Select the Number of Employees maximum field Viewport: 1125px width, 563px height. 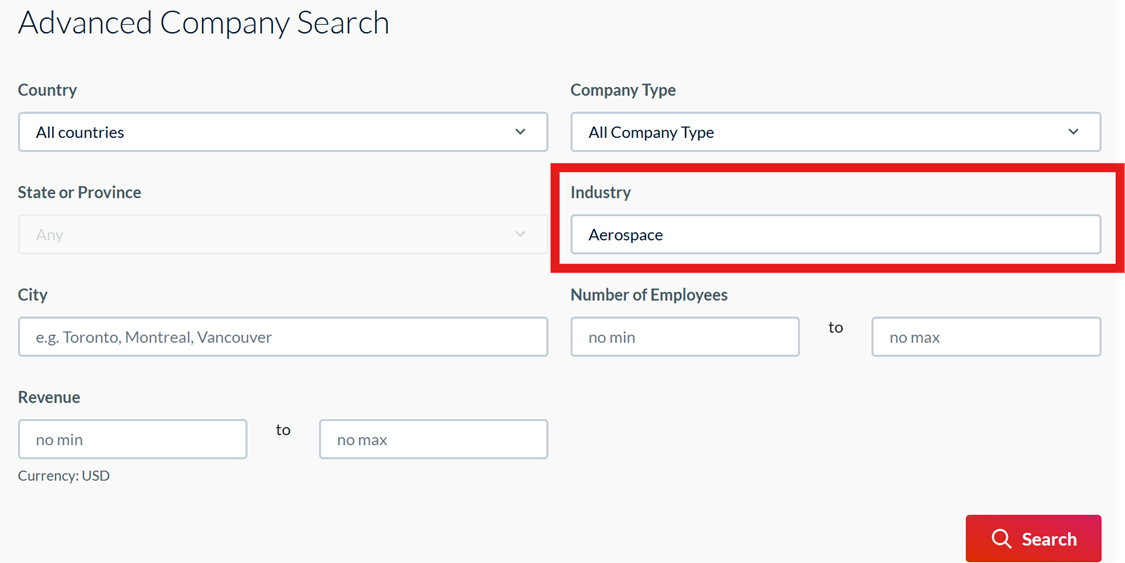tap(985, 337)
